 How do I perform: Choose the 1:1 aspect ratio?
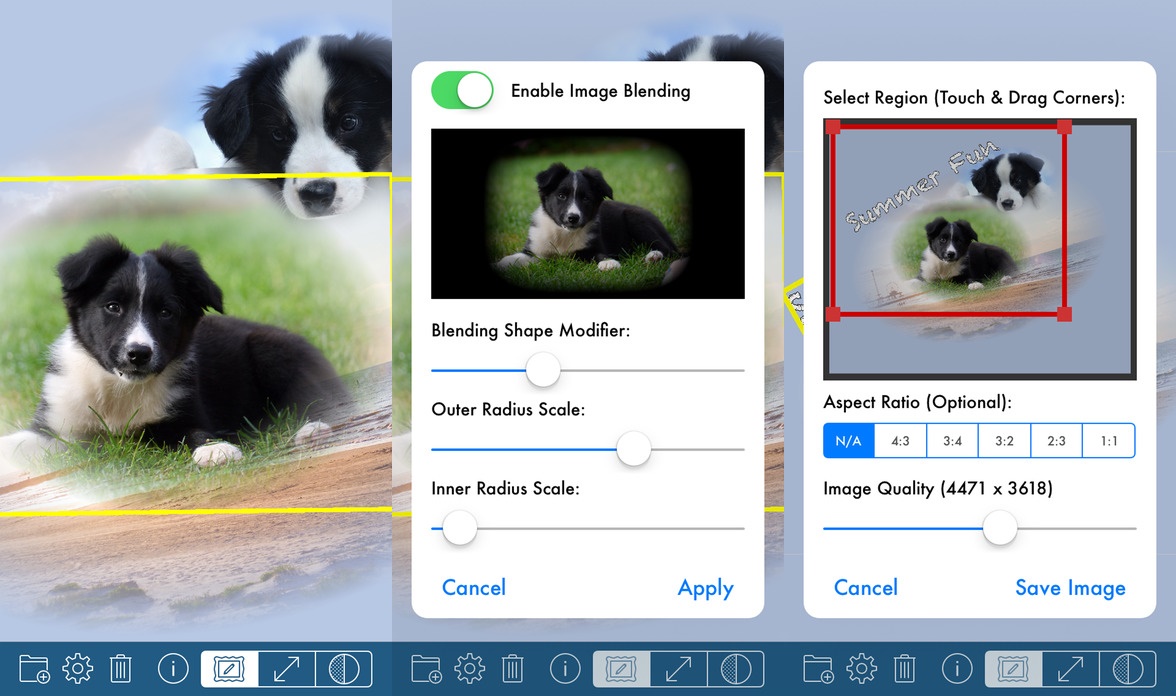pyautogui.click(x=1108, y=440)
